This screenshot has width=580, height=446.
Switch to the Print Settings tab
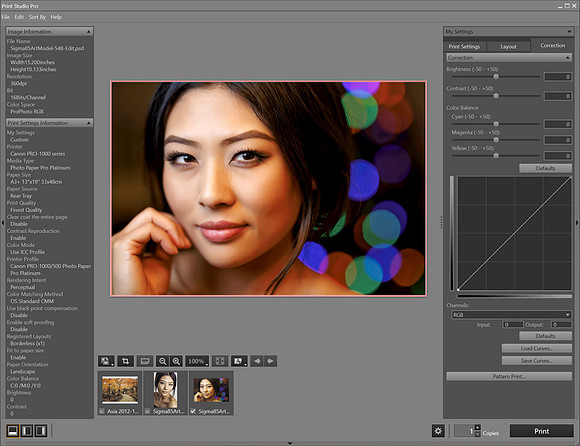464,47
